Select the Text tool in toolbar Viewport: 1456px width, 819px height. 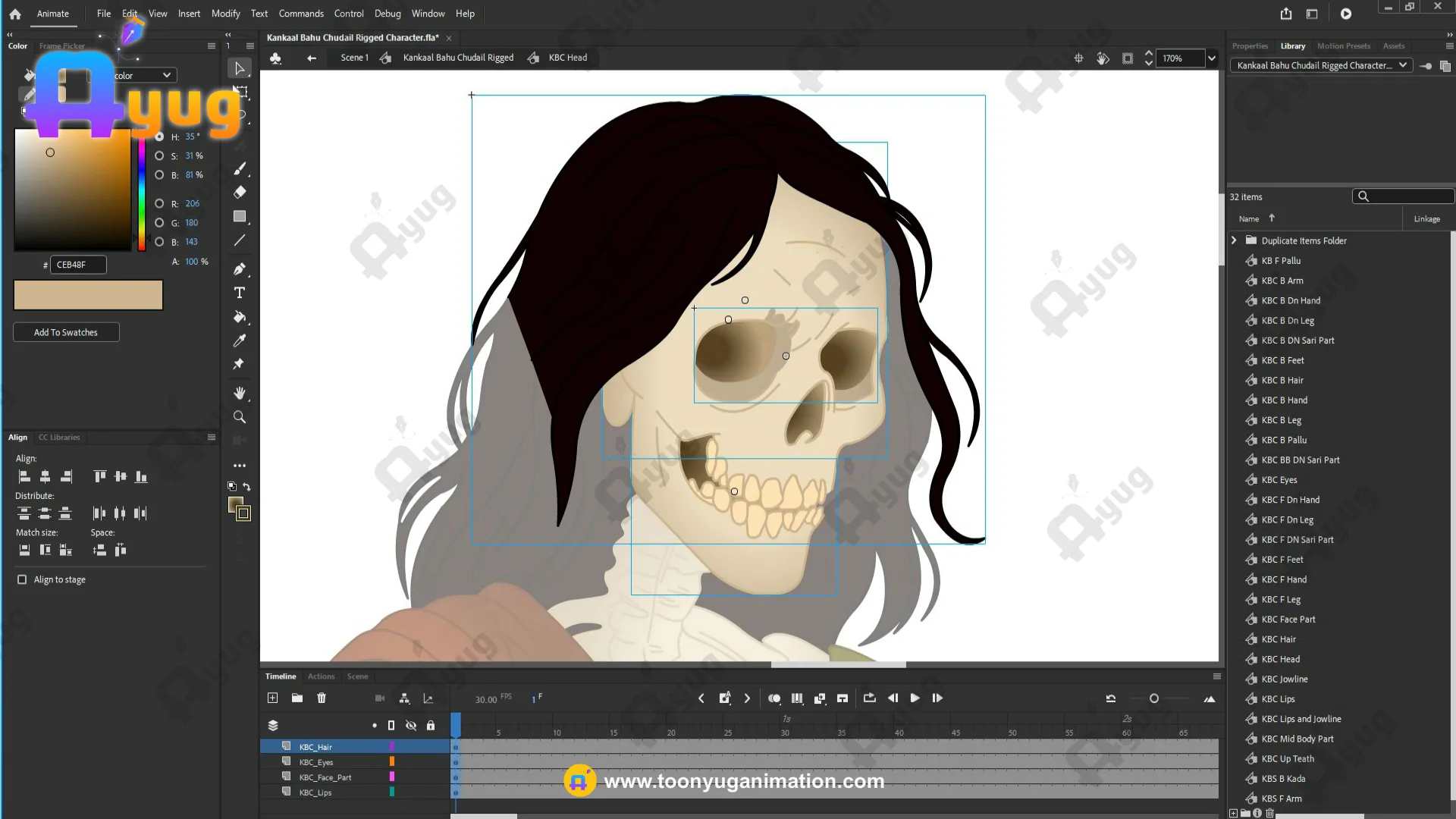click(x=240, y=293)
